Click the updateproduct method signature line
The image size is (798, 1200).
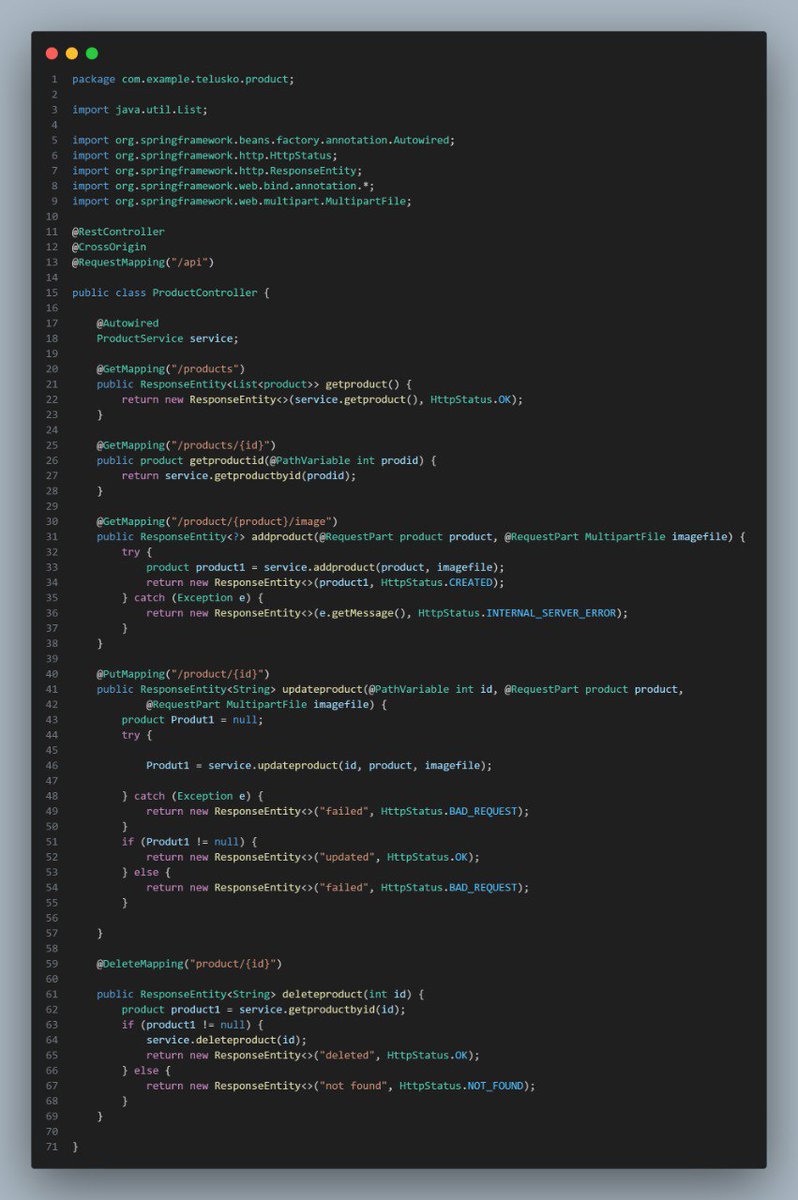click(x=390, y=689)
